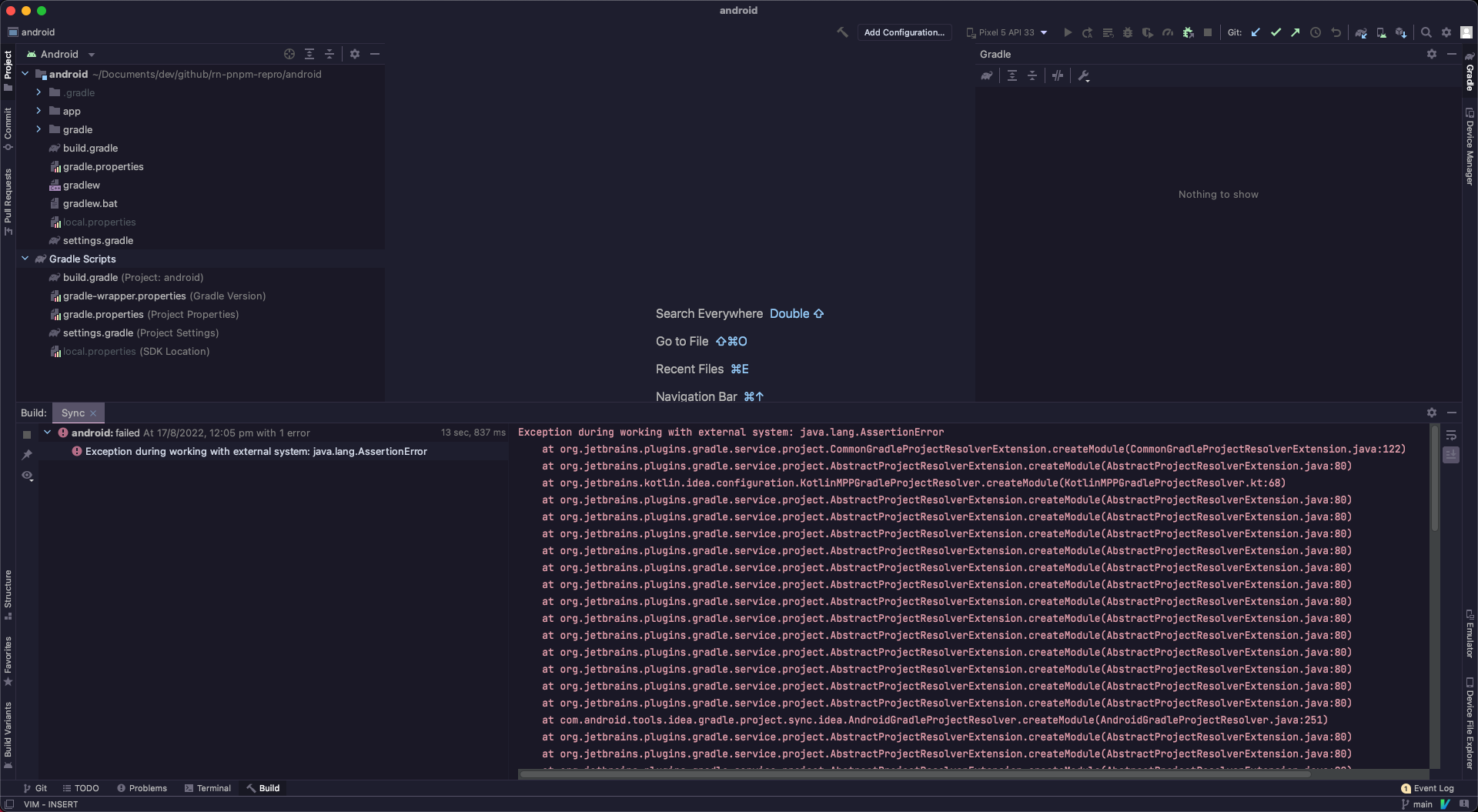Open the Debug tool with bug icon
The image size is (1478, 812).
pyautogui.click(x=1127, y=32)
